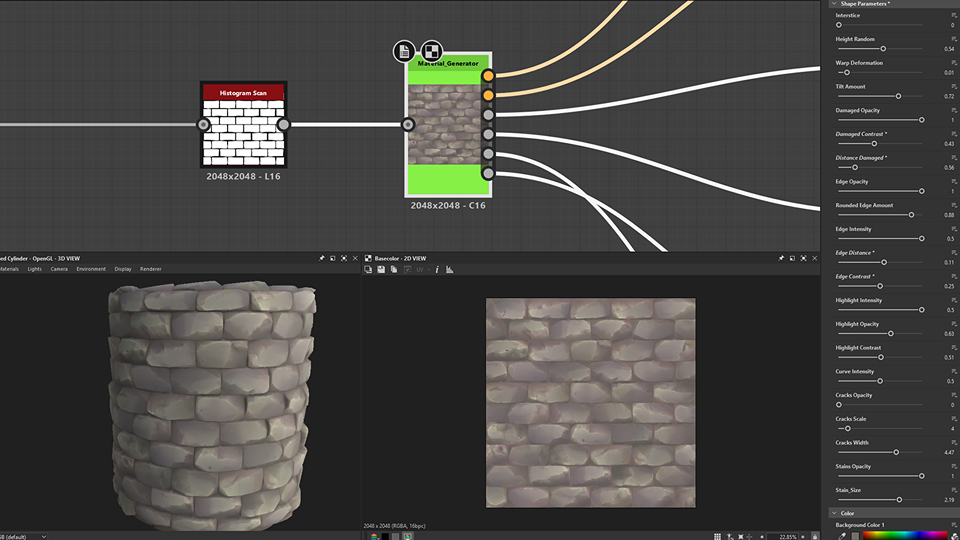Pick Background Color 1 with the eyedropper
The height and width of the screenshot is (540, 960).
[842, 535]
